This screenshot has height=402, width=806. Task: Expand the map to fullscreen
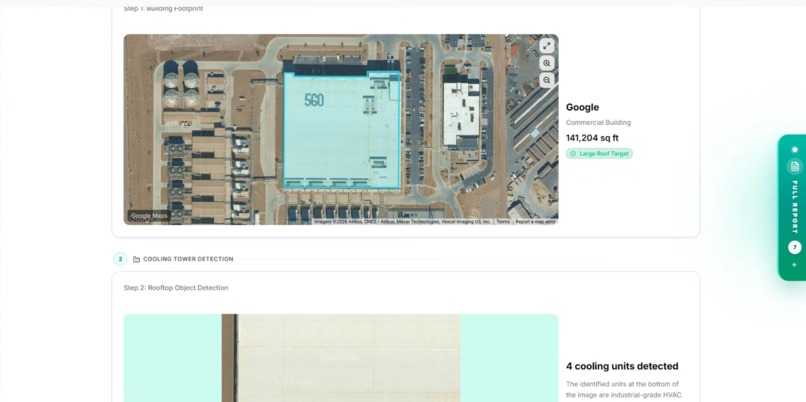tap(546, 46)
